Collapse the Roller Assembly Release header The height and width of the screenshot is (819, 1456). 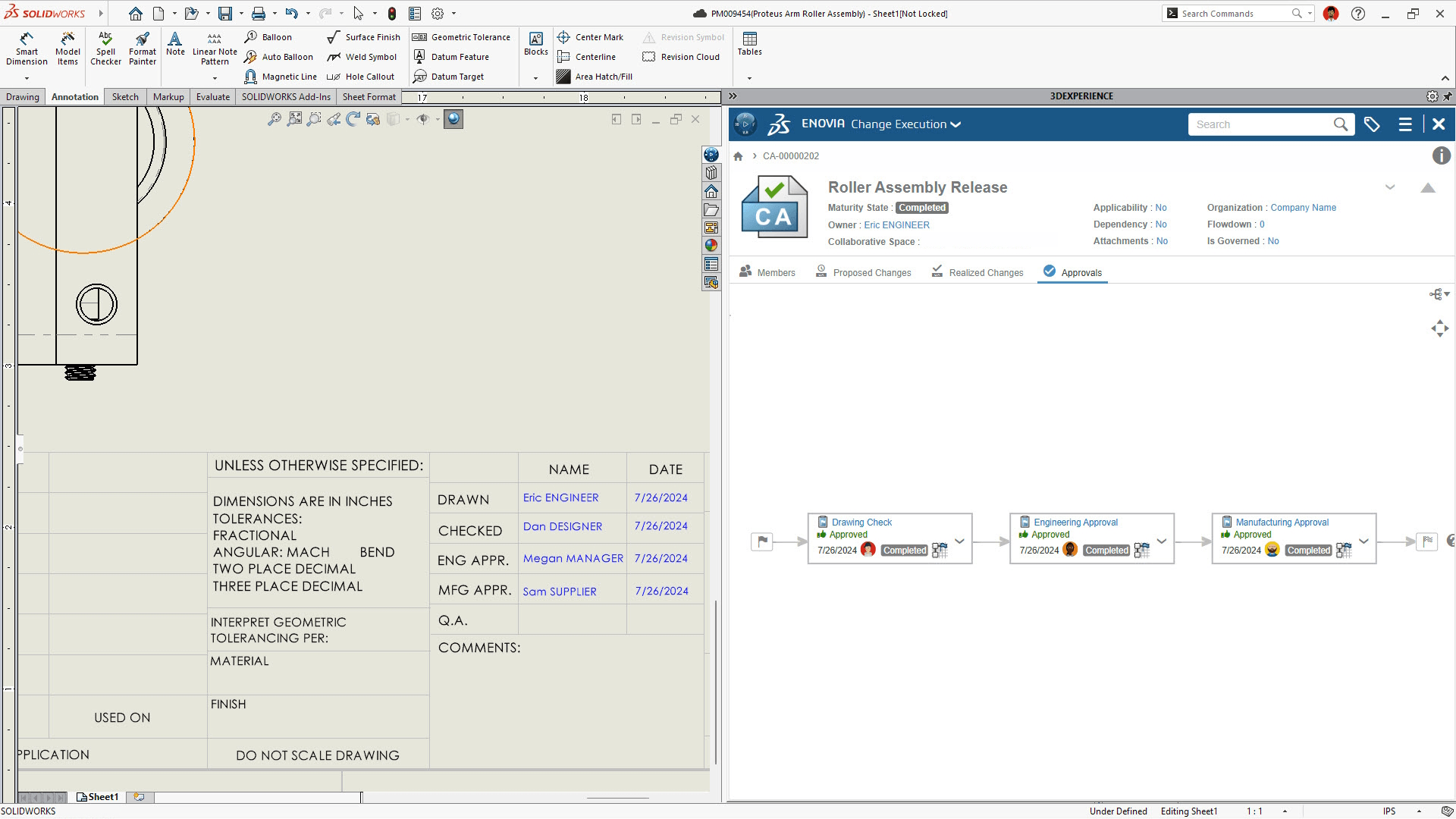1427,188
